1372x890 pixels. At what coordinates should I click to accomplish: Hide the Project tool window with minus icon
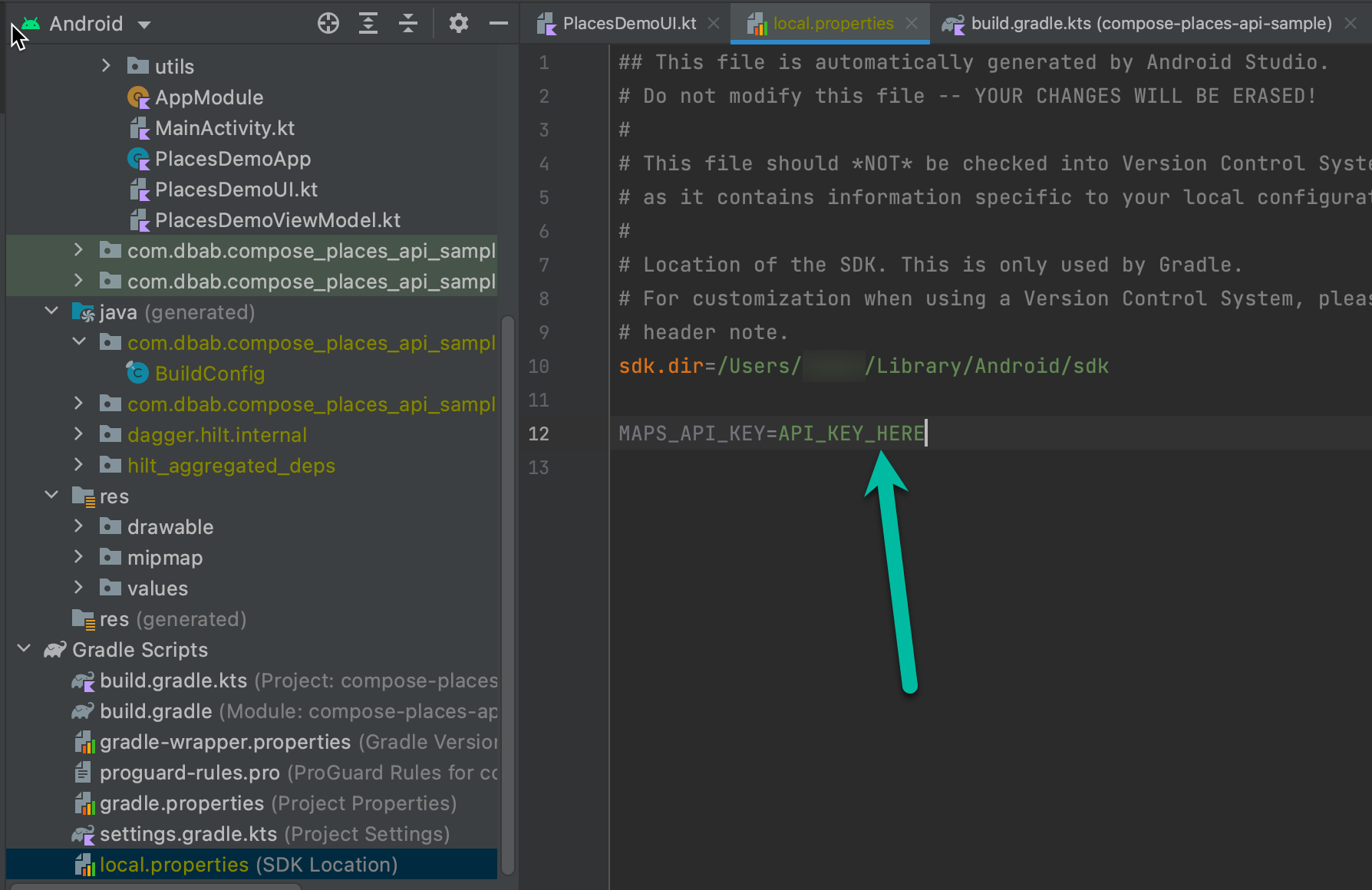[498, 24]
